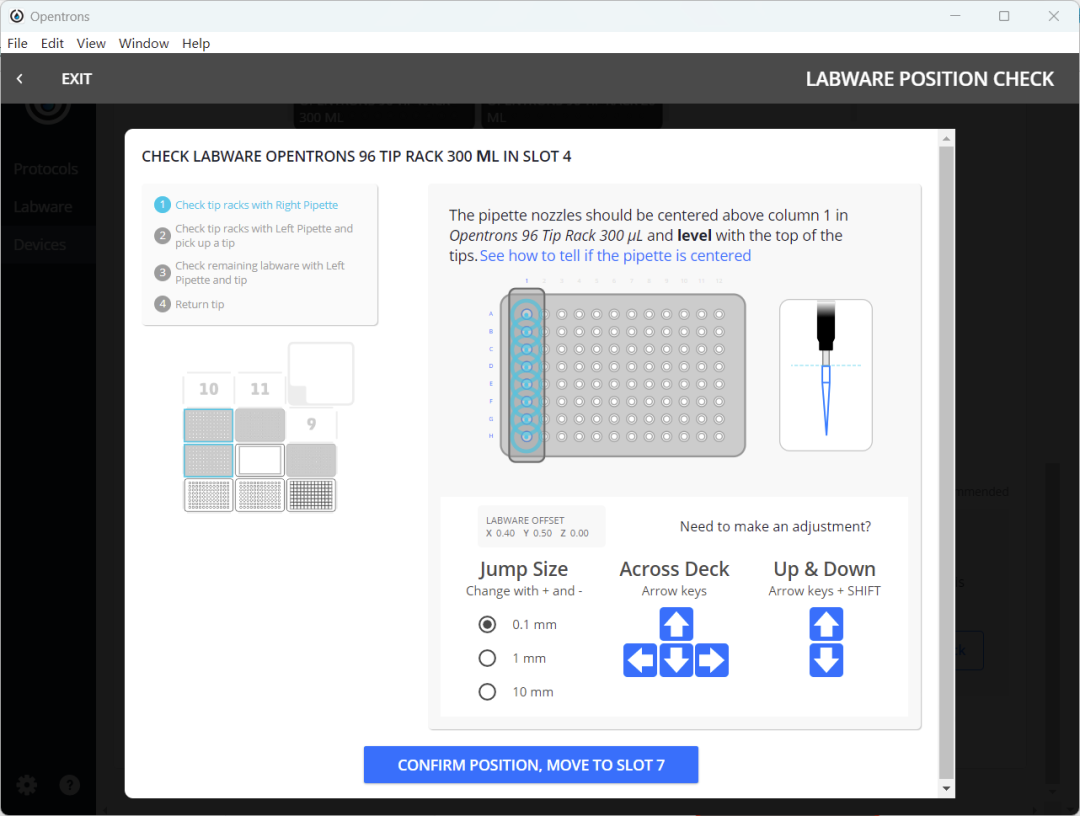Open 'See how to tell if the pipette is centered'
The image size is (1080, 816).
pyautogui.click(x=615, y=255)
